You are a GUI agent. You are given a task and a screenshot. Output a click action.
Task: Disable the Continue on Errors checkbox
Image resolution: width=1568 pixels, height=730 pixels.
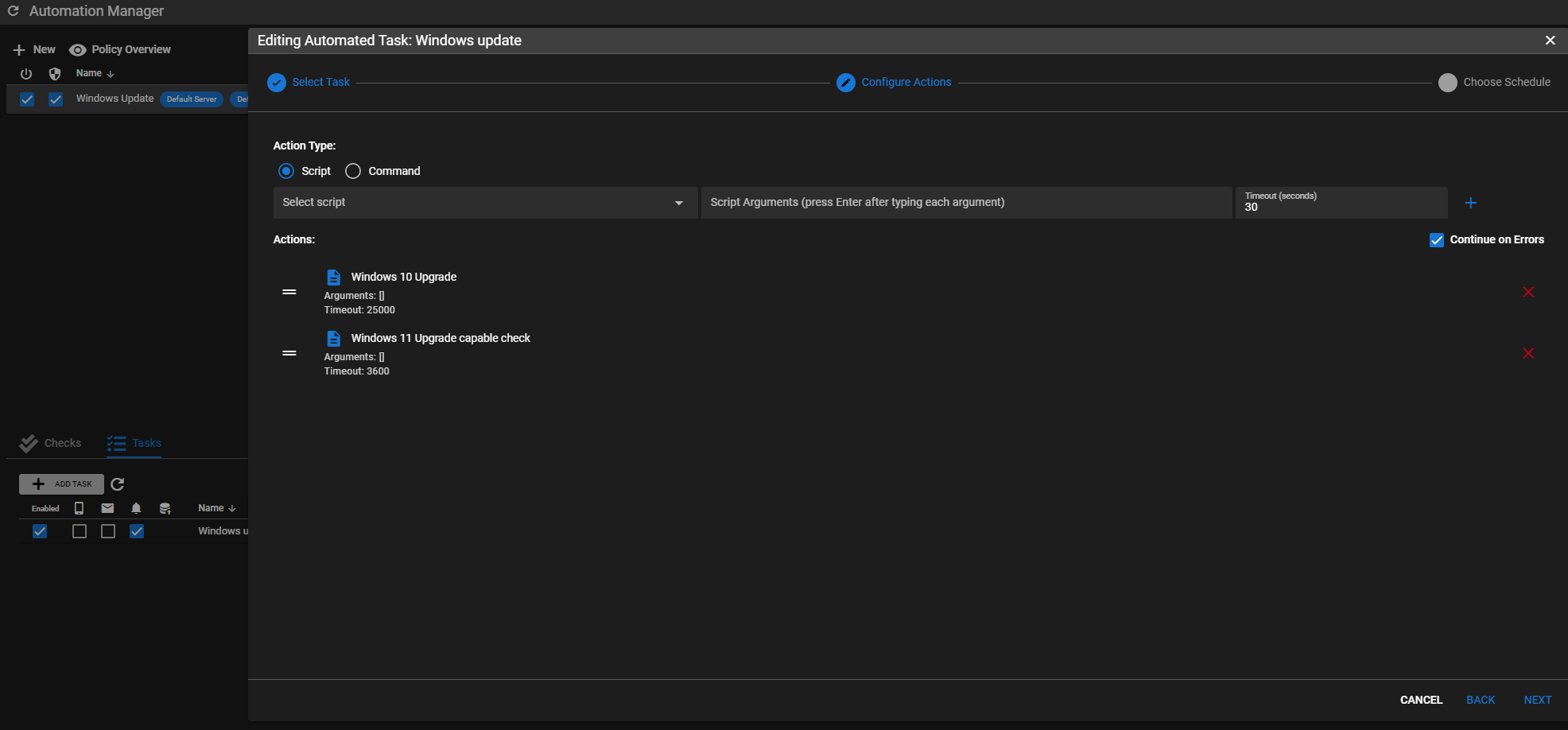pyautogui.click(x=1436, y=239)
